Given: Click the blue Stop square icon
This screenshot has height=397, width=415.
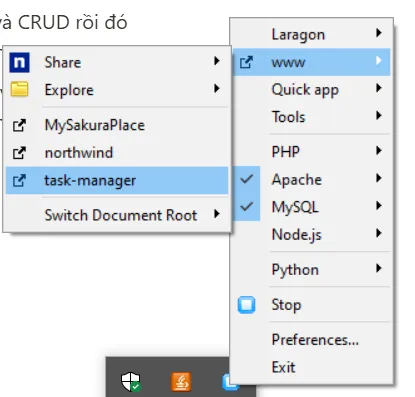Looking at the screenshot, I should pos(246,305).
